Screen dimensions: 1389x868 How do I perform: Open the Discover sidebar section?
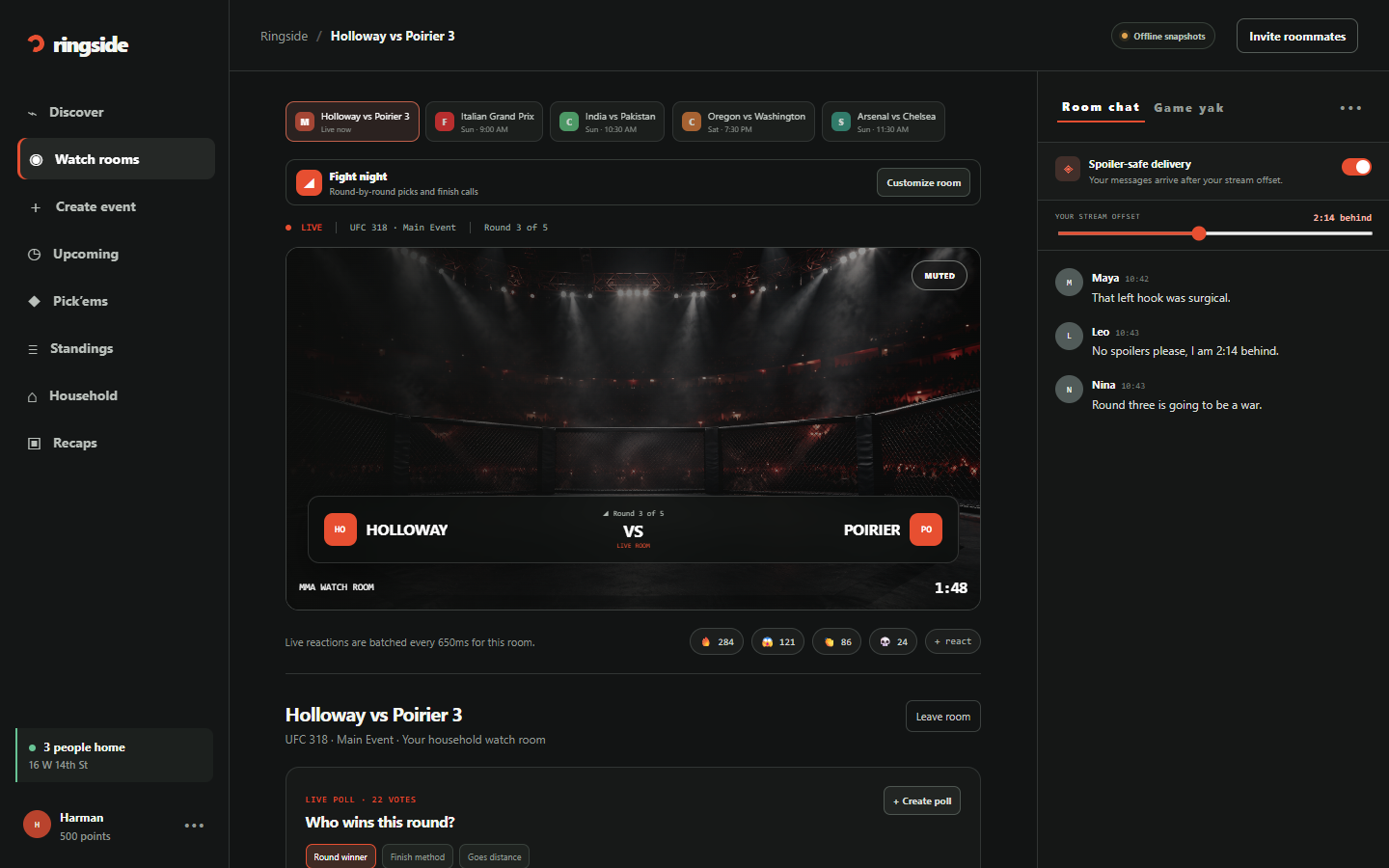tap(116, 112)
